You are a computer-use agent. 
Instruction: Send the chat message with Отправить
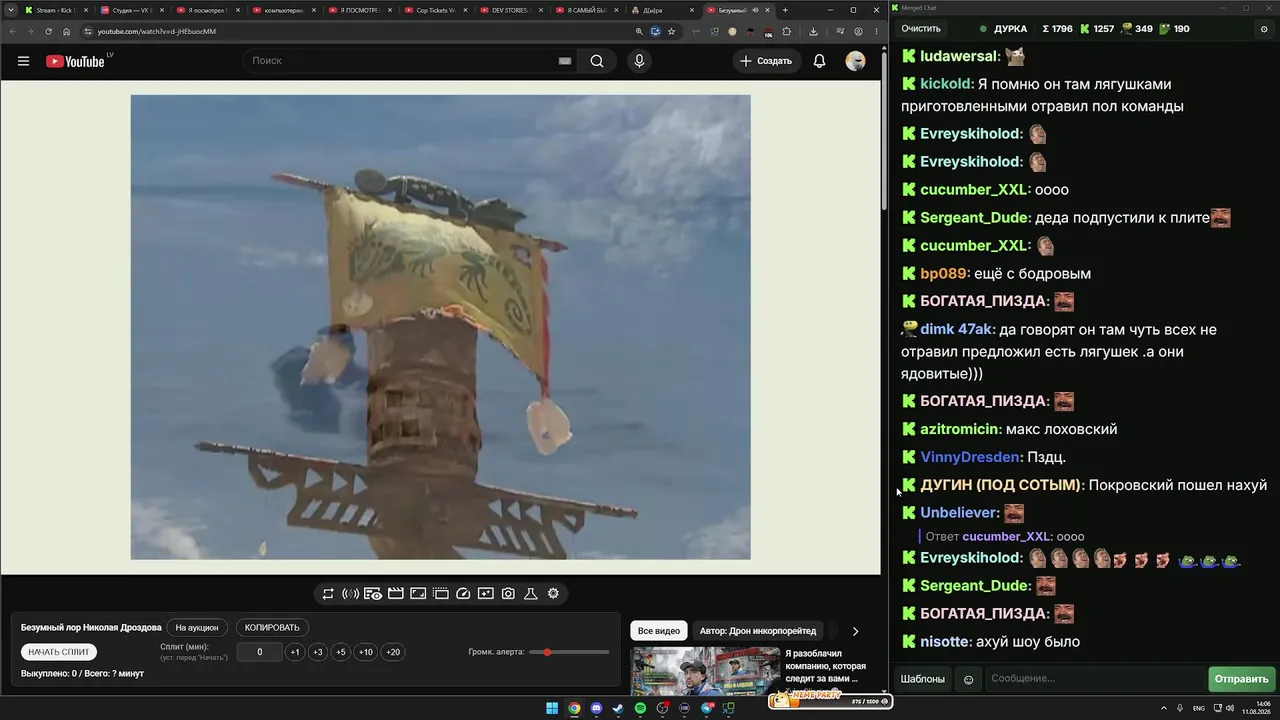click(1241, 680)
